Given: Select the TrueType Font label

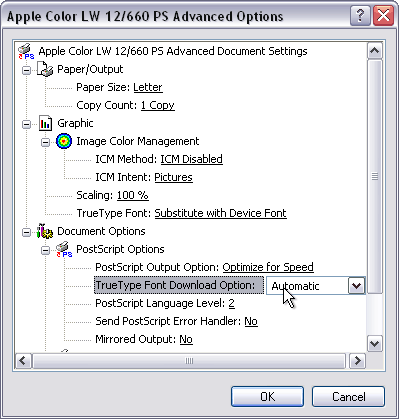Looking at the screenshot, I should point(114,213).
